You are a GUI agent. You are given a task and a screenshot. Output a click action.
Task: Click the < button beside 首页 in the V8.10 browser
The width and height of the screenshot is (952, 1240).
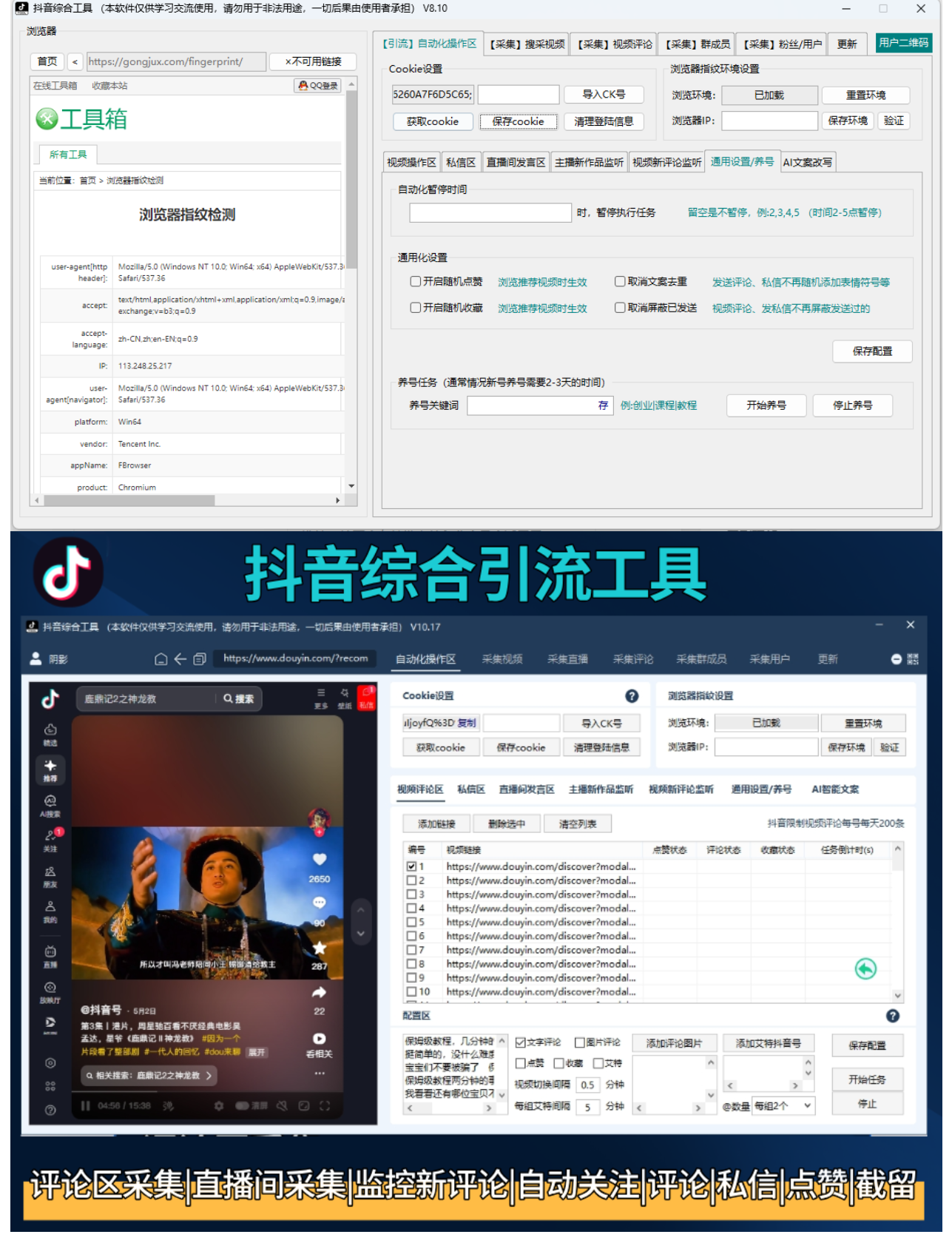(x=75, y=61)
